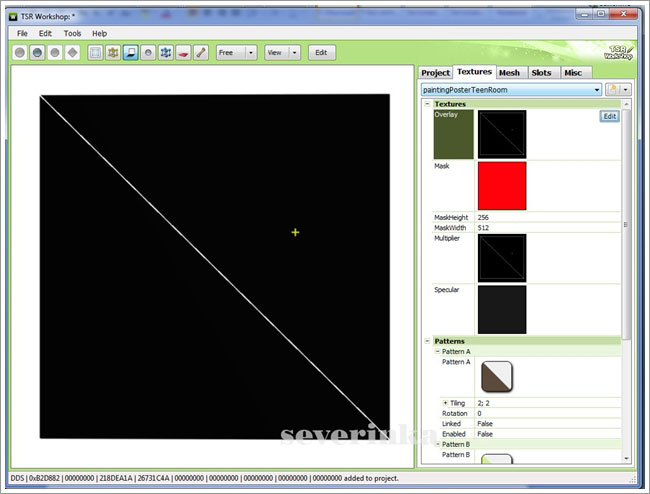
Task: Click the properties panel scroll-up arrow
Action: (626, 104)
